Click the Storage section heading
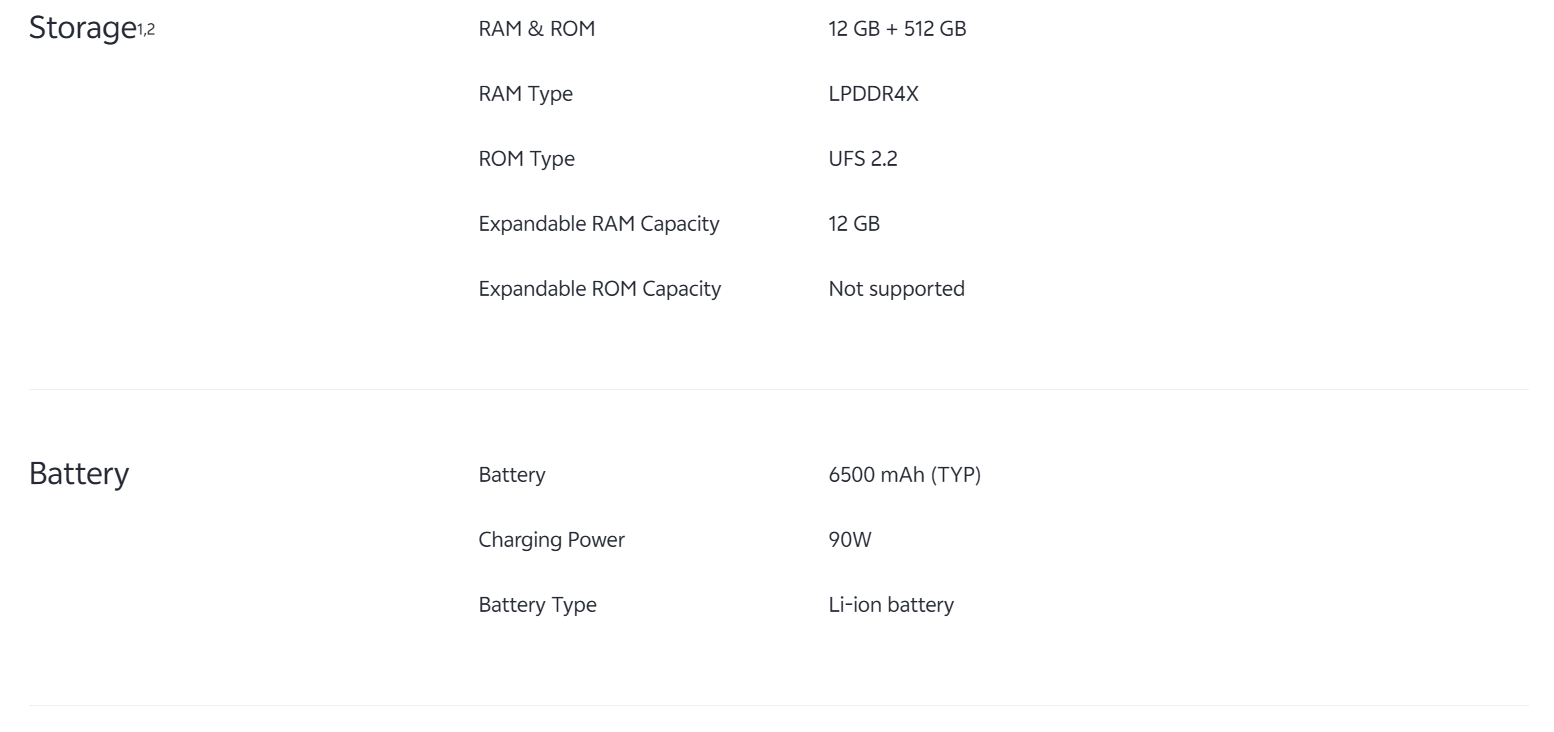Image resolution: width=1554 pixels, height=732 pixels. 82,28
